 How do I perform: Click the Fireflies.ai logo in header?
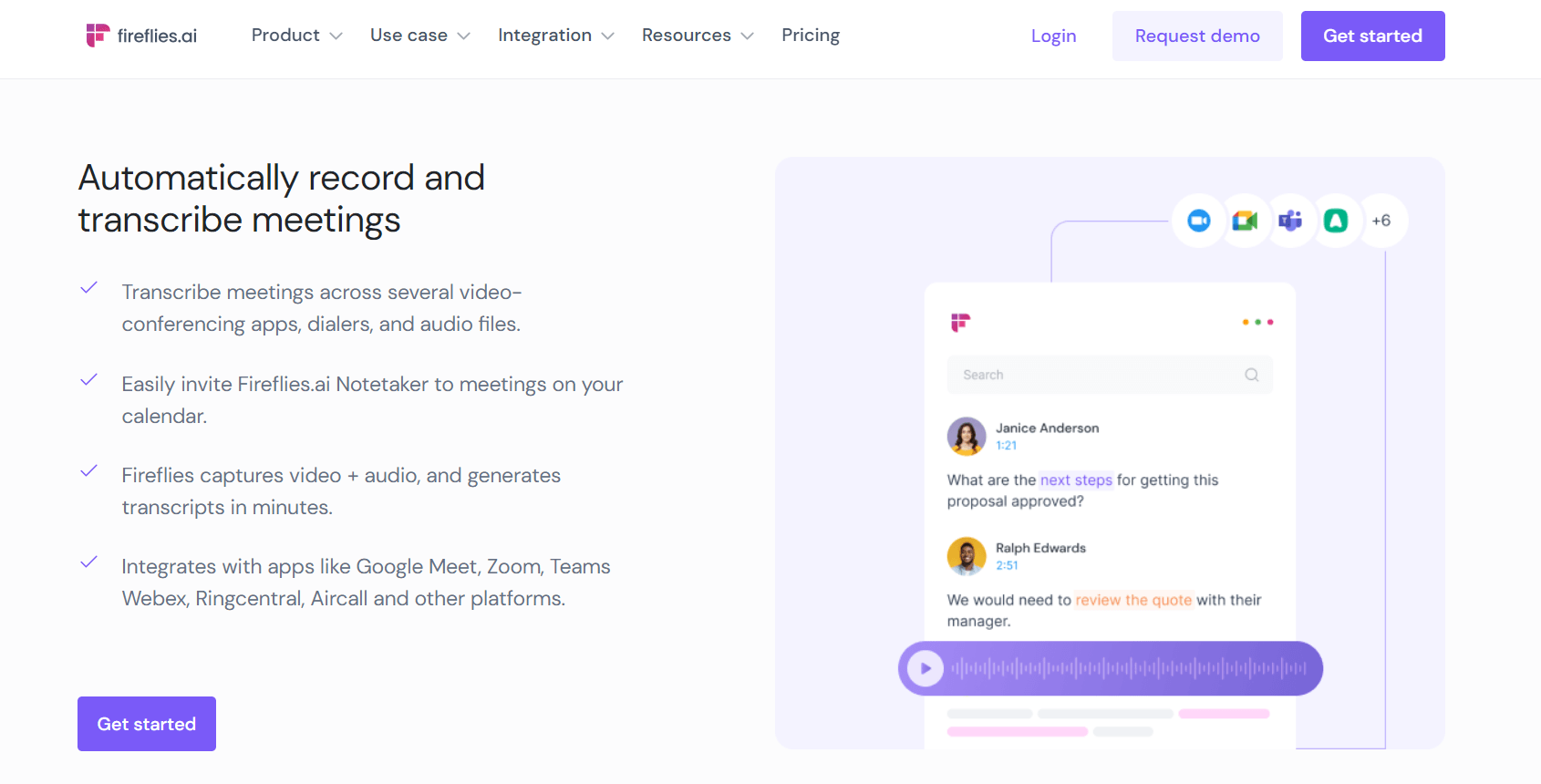141,36
